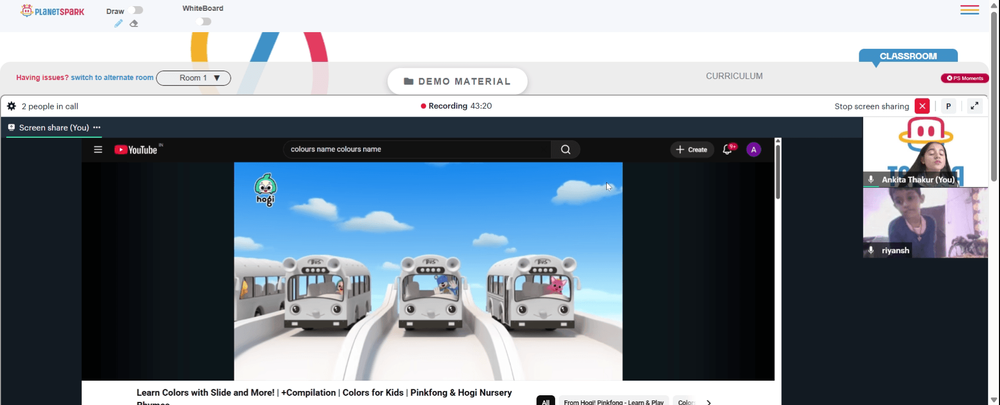Click the YouTube search field

click(417, 149)
